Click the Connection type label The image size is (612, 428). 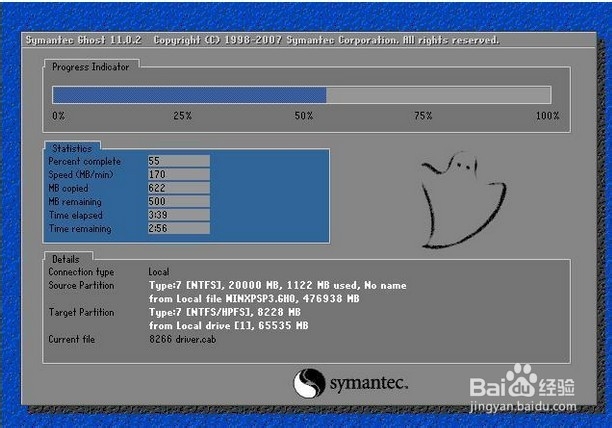pos(81,272)
